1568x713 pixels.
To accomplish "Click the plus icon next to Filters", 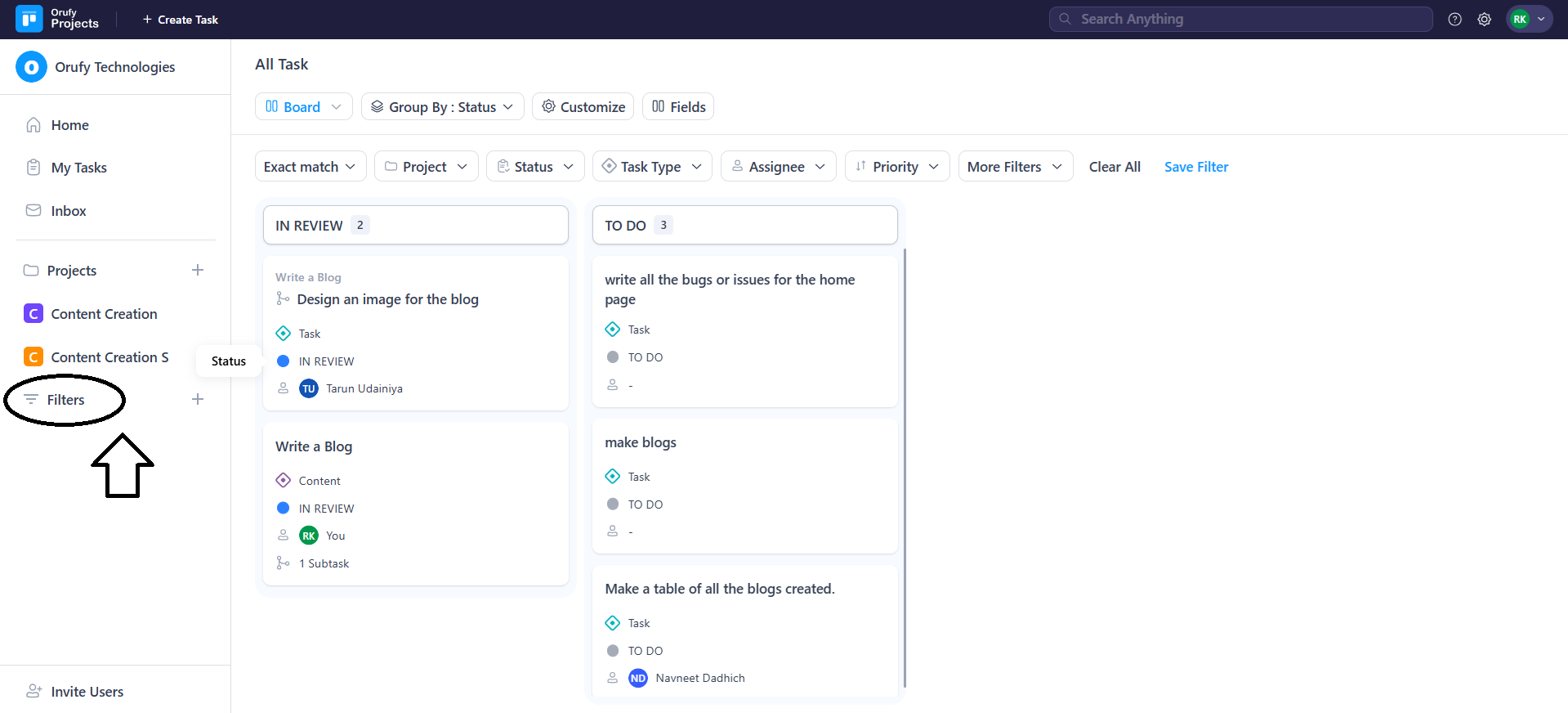I will pos(197,400).
